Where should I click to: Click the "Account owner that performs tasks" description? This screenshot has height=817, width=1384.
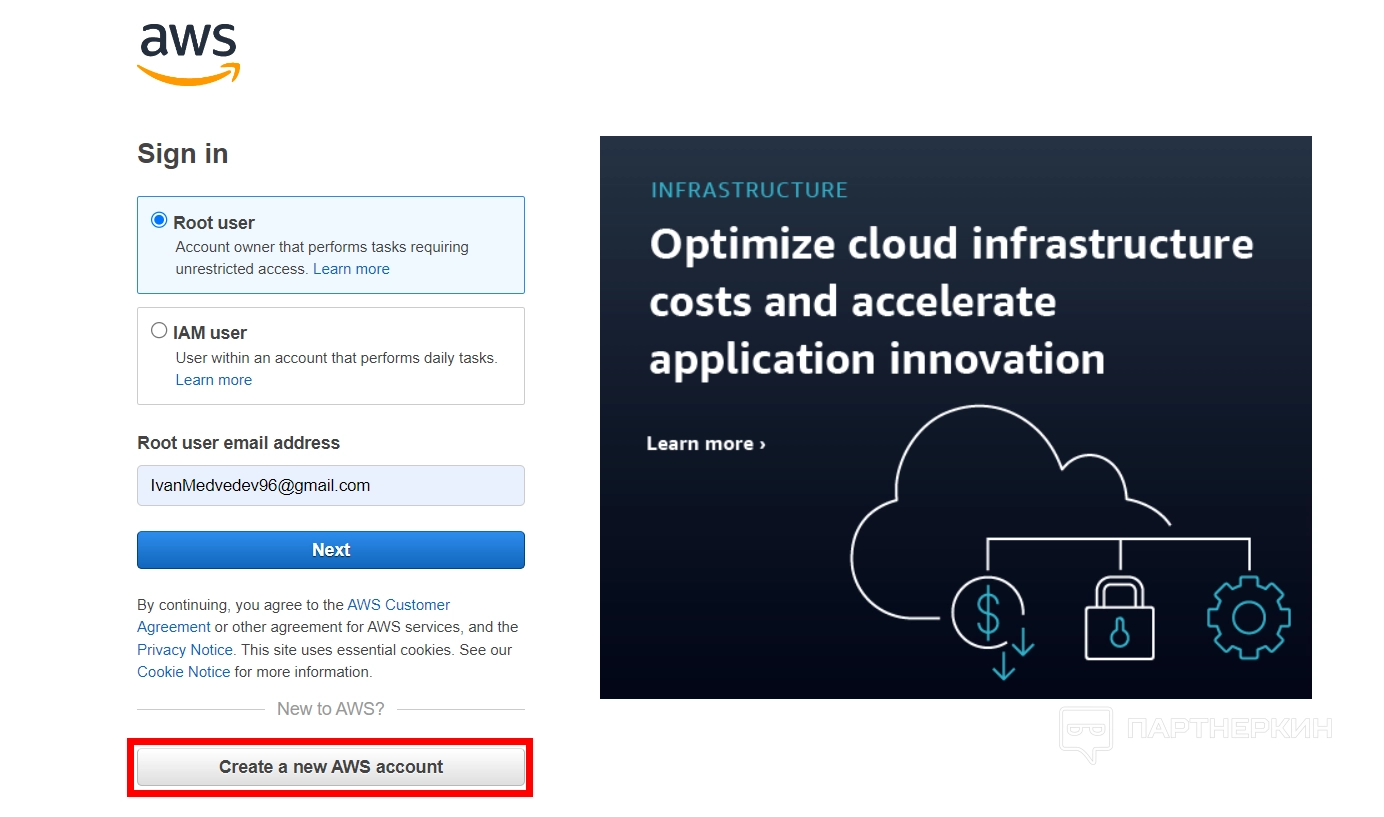point(322,258)
